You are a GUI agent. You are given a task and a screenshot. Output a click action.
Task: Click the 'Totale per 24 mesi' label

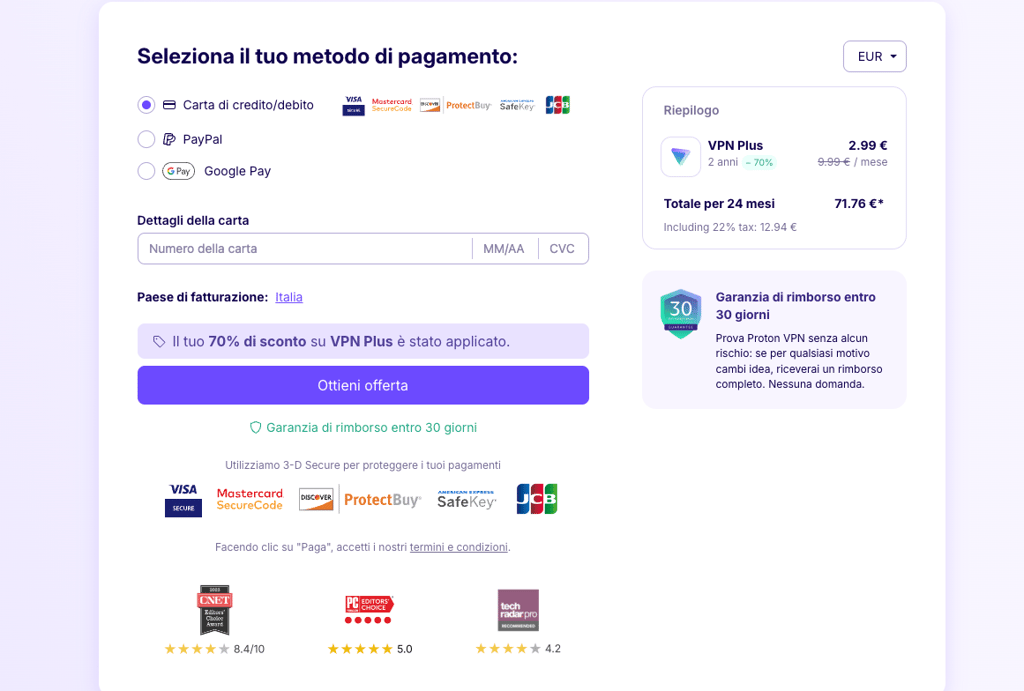[719, 204]
